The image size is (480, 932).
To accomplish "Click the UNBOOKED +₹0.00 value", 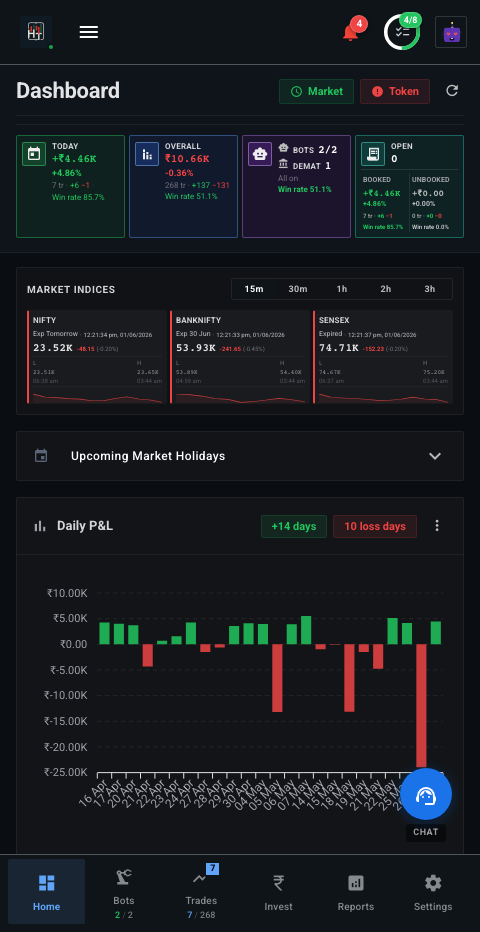I will (428, 193).
